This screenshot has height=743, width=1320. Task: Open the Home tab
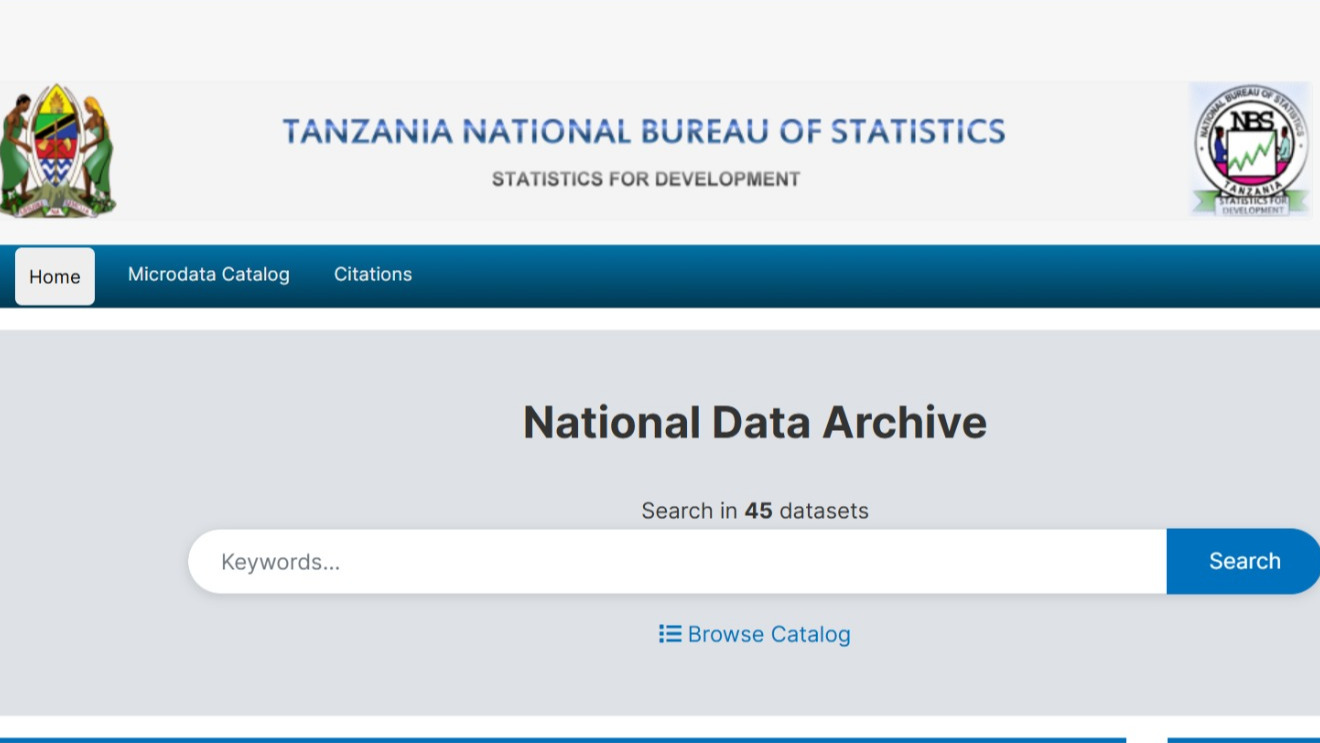(55, 276)
